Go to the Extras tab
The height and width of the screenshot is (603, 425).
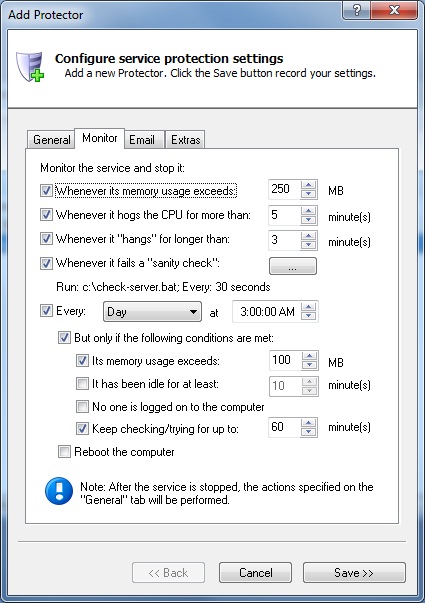click(x=185, y=140)
